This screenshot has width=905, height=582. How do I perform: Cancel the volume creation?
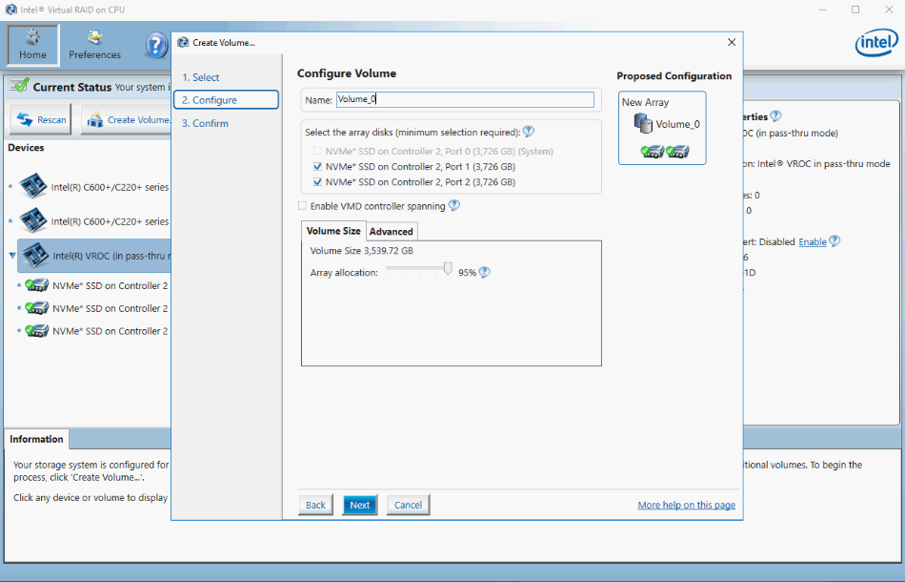(408, 505)
